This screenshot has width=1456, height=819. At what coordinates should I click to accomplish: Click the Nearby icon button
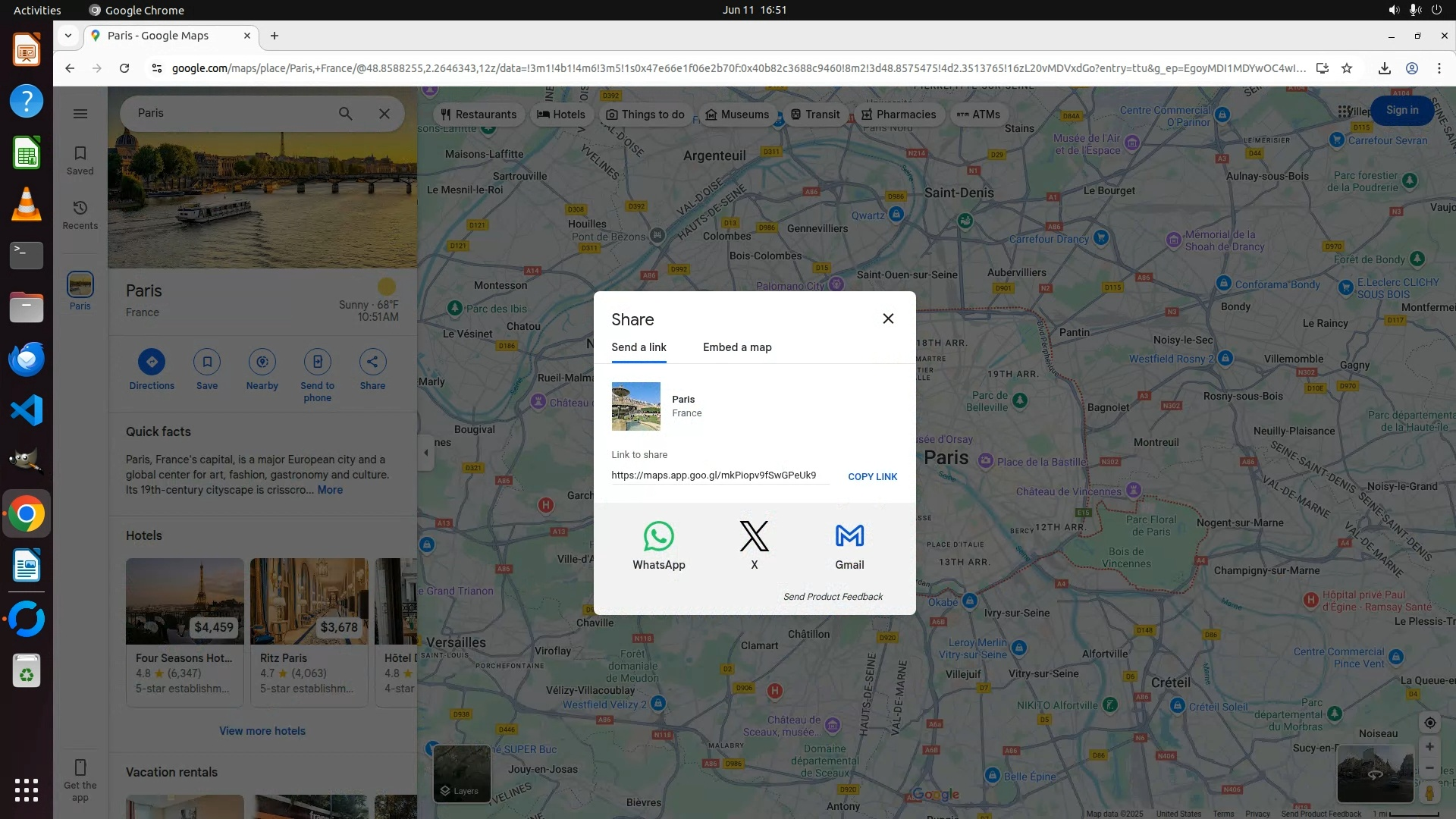pos(262,362)
